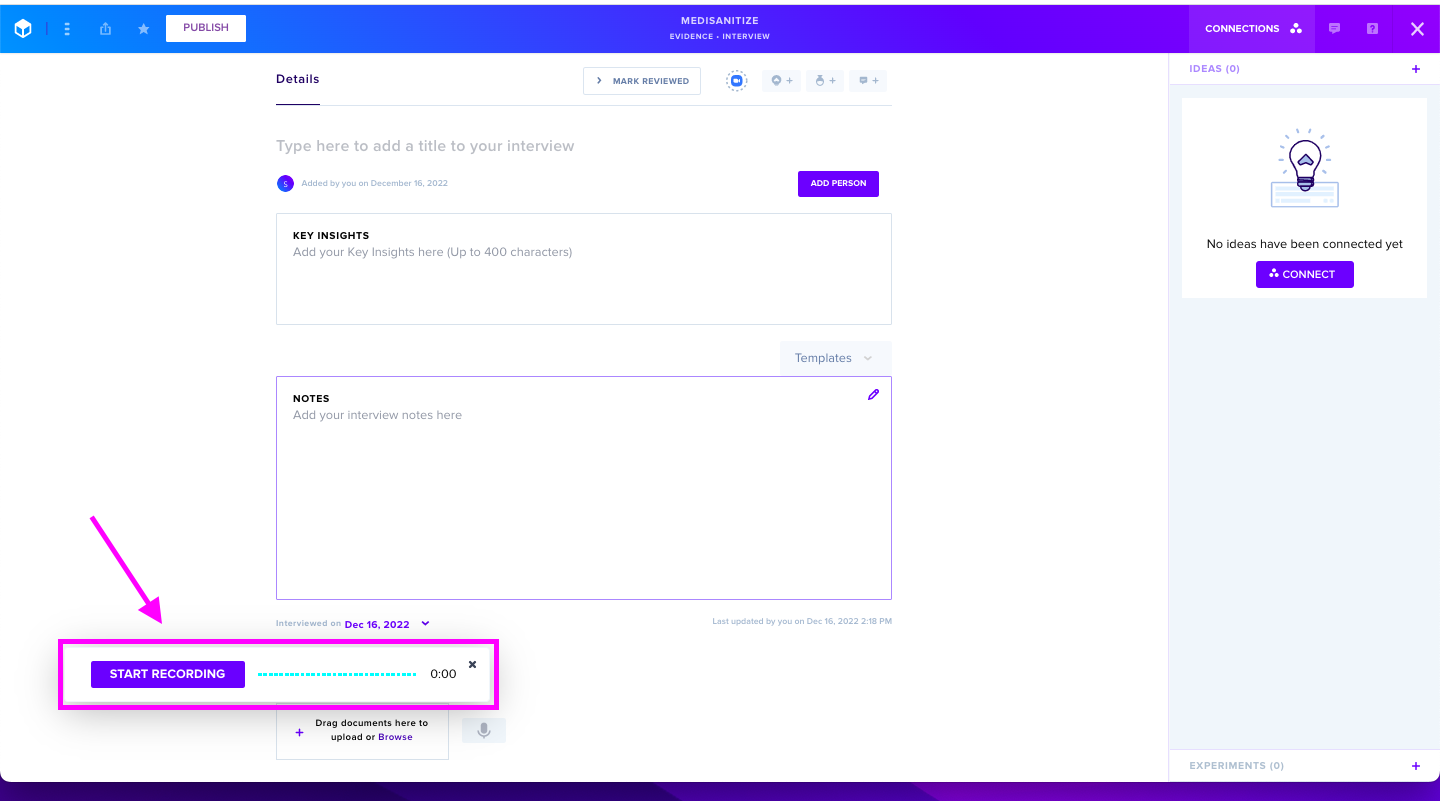The width and height of the screenshot is (1440, 801).
Task: Click the share icon in header
Action: click(x=105, y=29)
